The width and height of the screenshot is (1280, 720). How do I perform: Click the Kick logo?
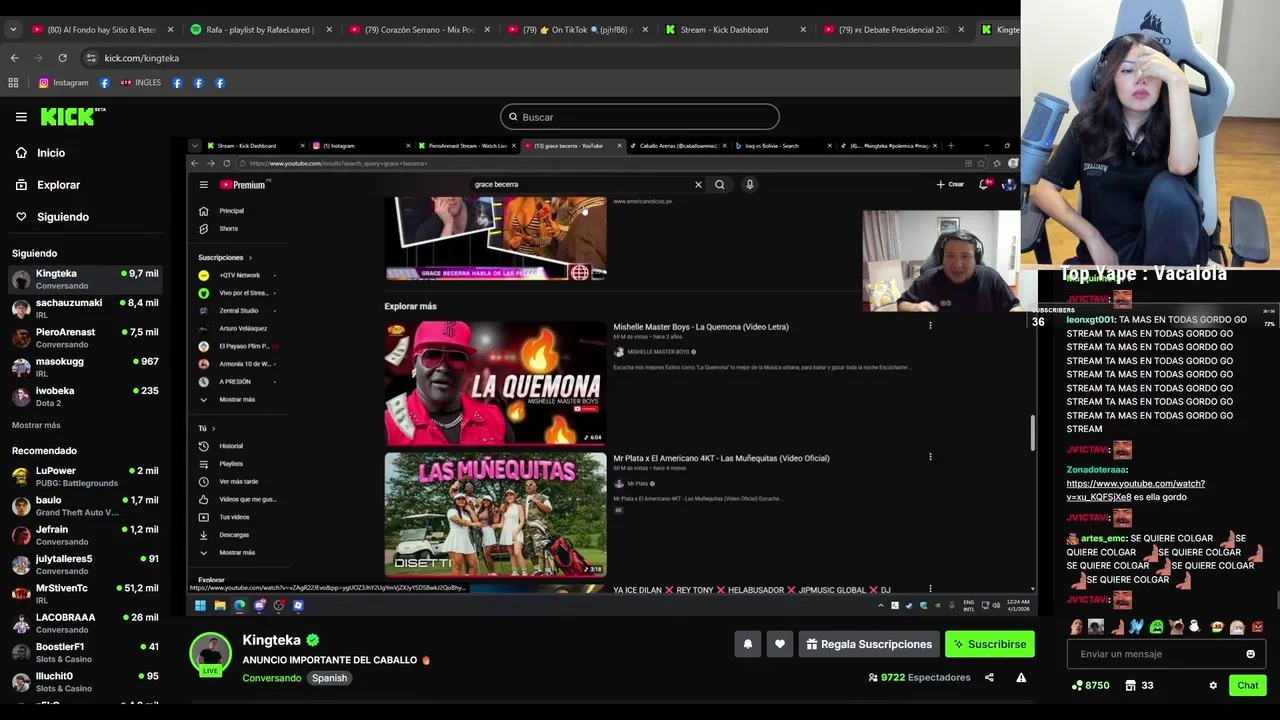(72, 117)
